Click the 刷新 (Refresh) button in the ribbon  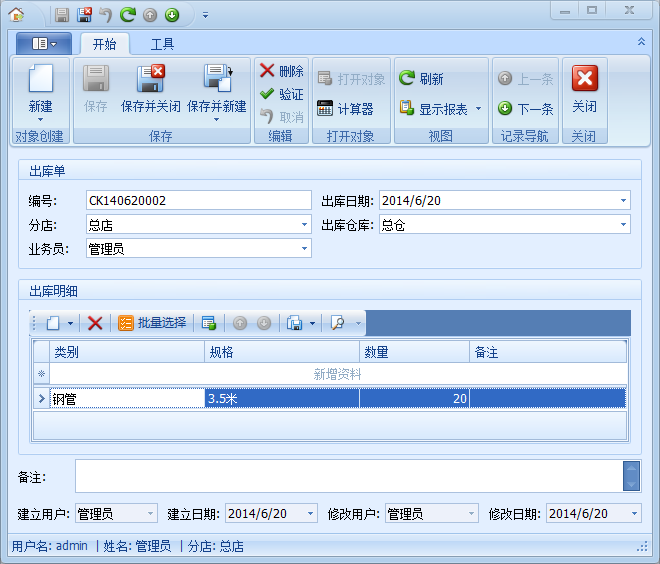421,79
